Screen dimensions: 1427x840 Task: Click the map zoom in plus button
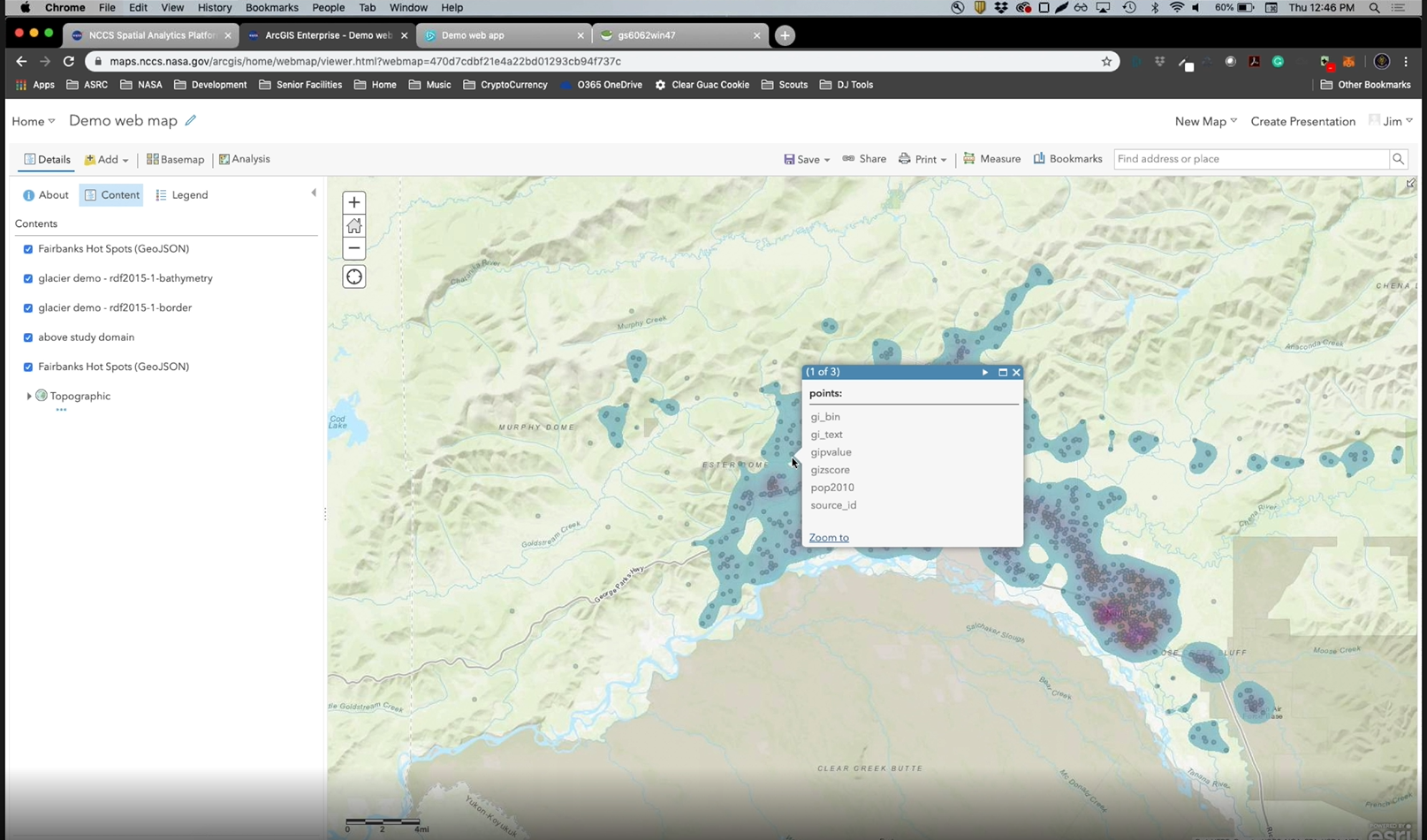pyautogui.click(x=354, y=202)
